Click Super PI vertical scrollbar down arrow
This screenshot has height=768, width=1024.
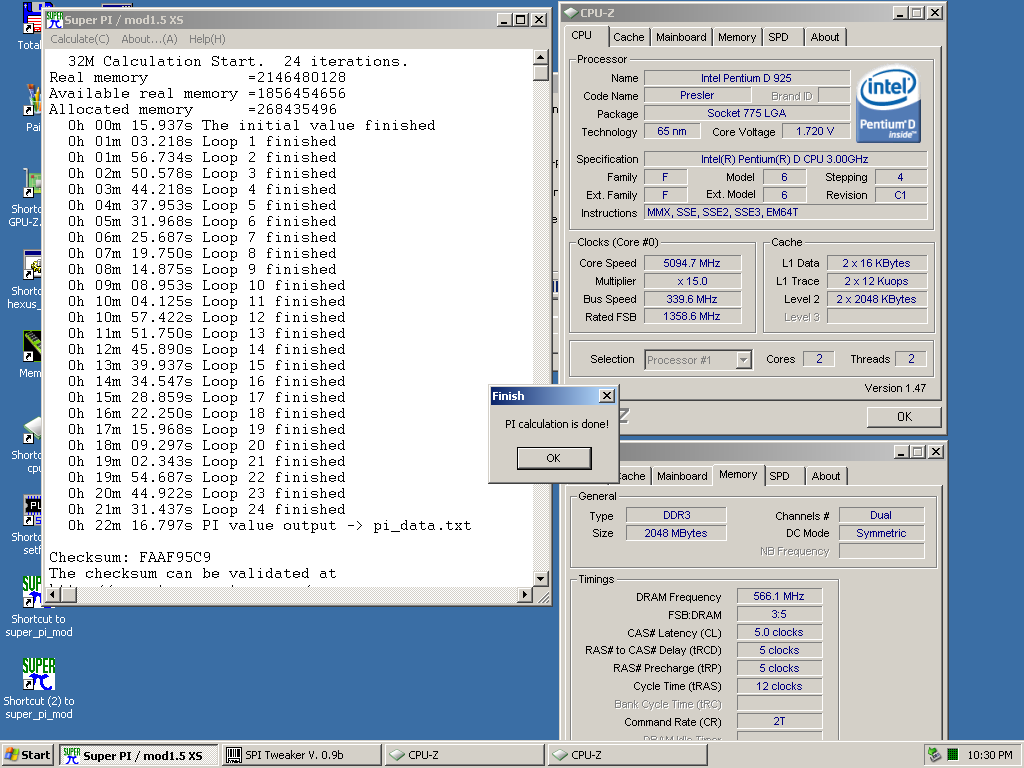click(x=540, y=579)
